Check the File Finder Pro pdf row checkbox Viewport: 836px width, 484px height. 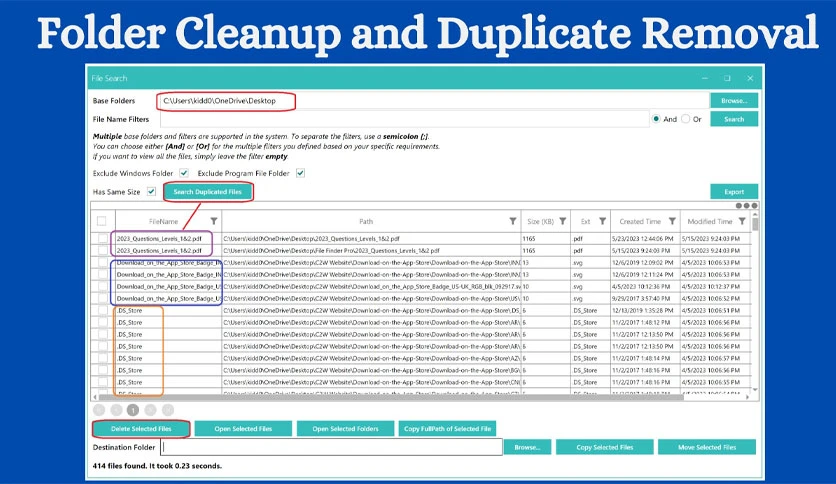click(102, 251)
